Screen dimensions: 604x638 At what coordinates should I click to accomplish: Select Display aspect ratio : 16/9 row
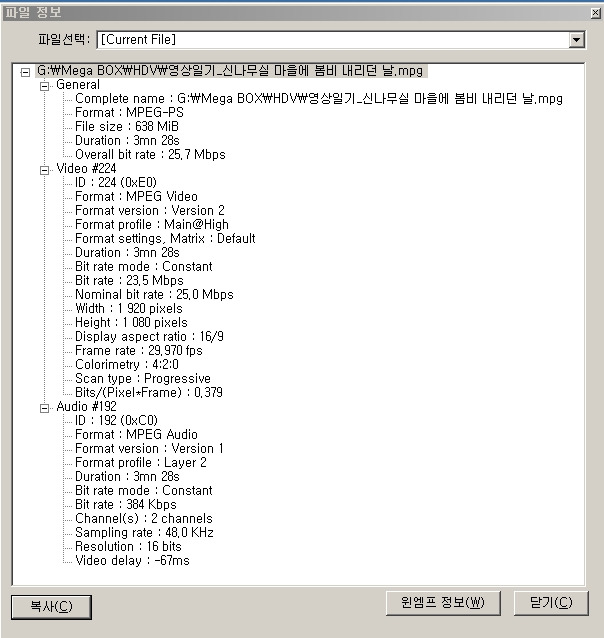point(149,336)
